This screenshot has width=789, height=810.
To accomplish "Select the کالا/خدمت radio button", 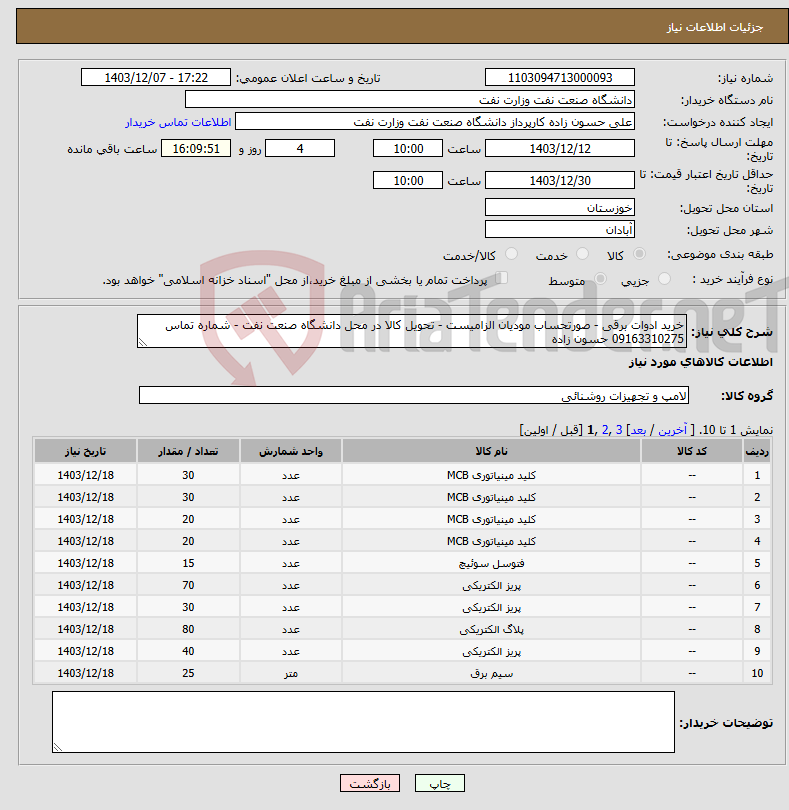I will pyautogui.click(x=512, y=254).
